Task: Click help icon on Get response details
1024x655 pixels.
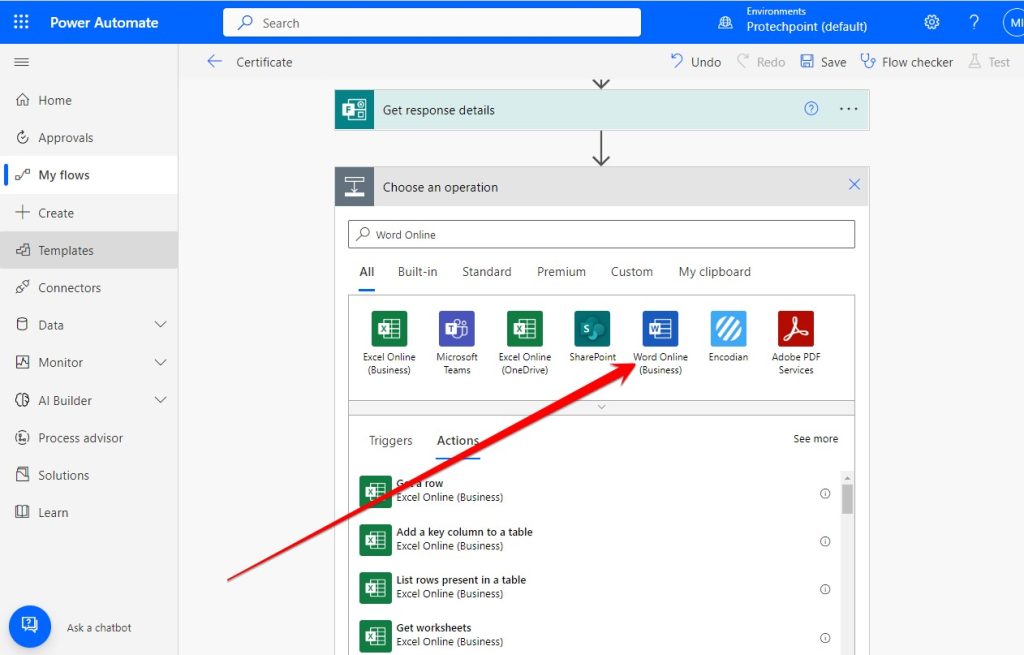Action: pyautogui.click(x=811, y=108)
